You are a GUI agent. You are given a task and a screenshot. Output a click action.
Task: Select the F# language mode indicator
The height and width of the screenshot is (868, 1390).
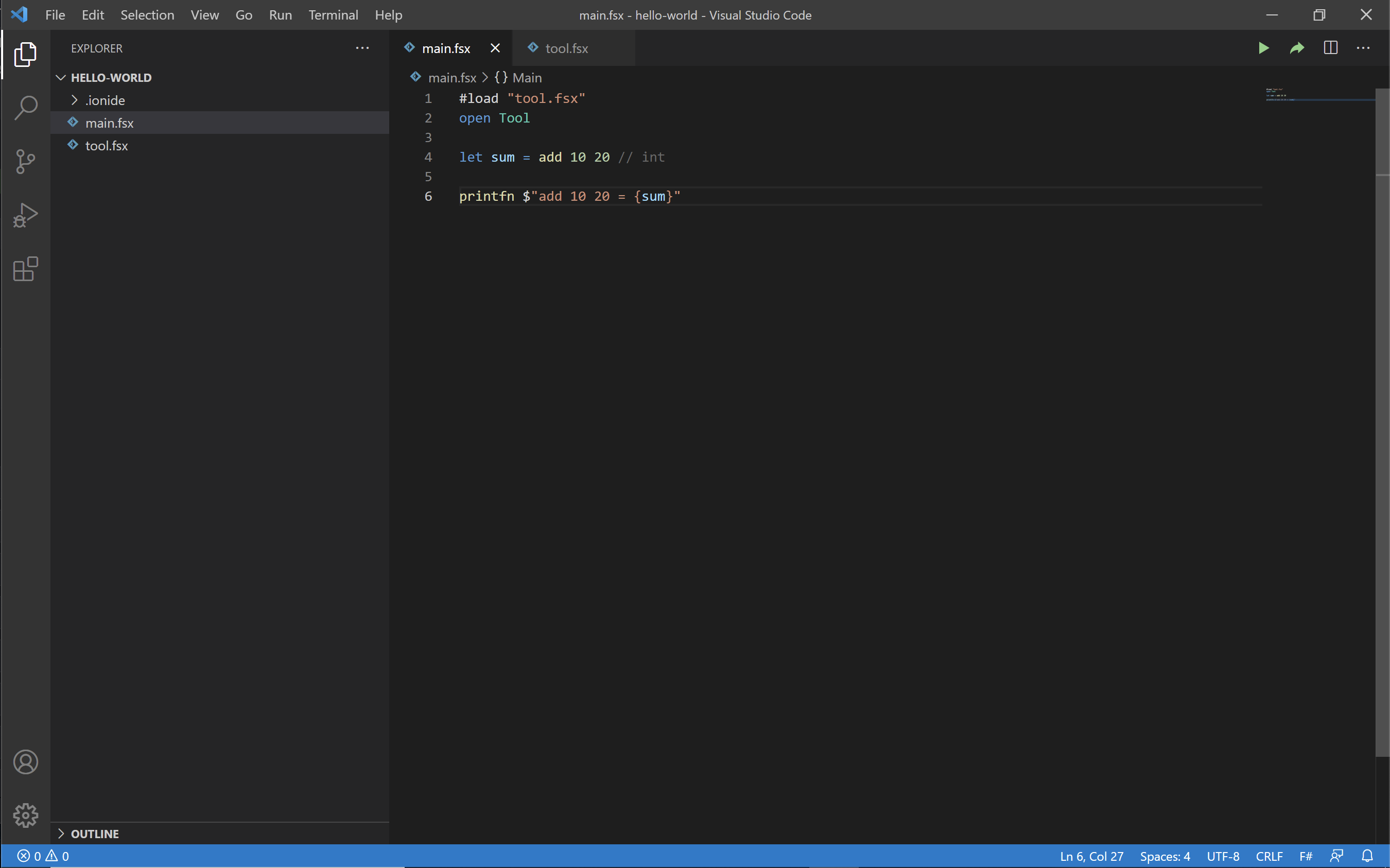tap(1305, 856)
